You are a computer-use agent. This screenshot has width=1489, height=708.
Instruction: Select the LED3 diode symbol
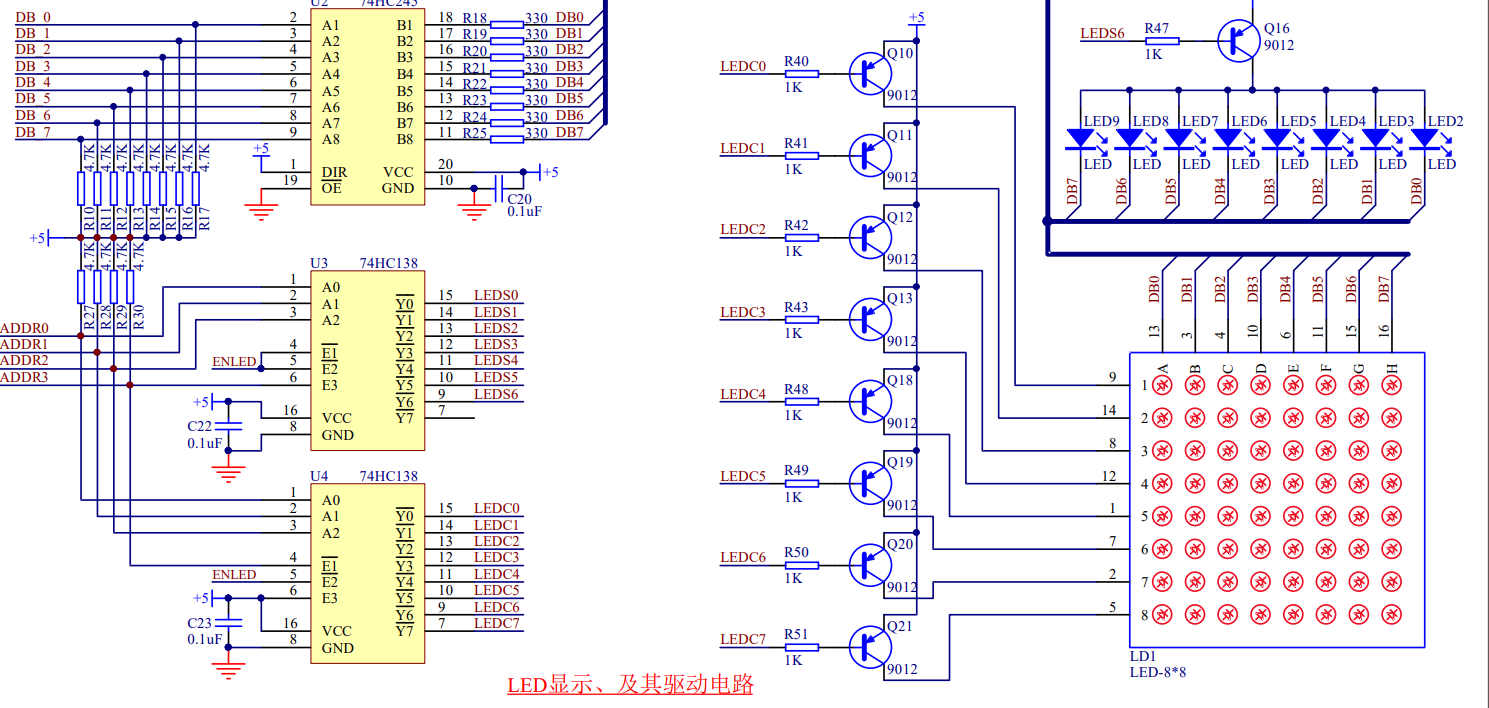[x=1375, y=137]
